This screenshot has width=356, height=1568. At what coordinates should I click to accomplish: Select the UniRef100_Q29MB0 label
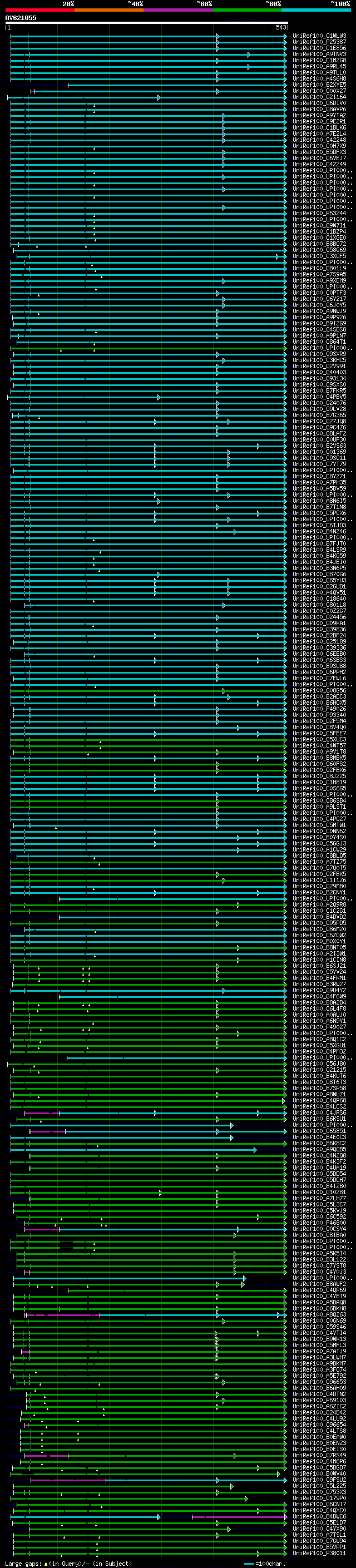pos(319,886)
